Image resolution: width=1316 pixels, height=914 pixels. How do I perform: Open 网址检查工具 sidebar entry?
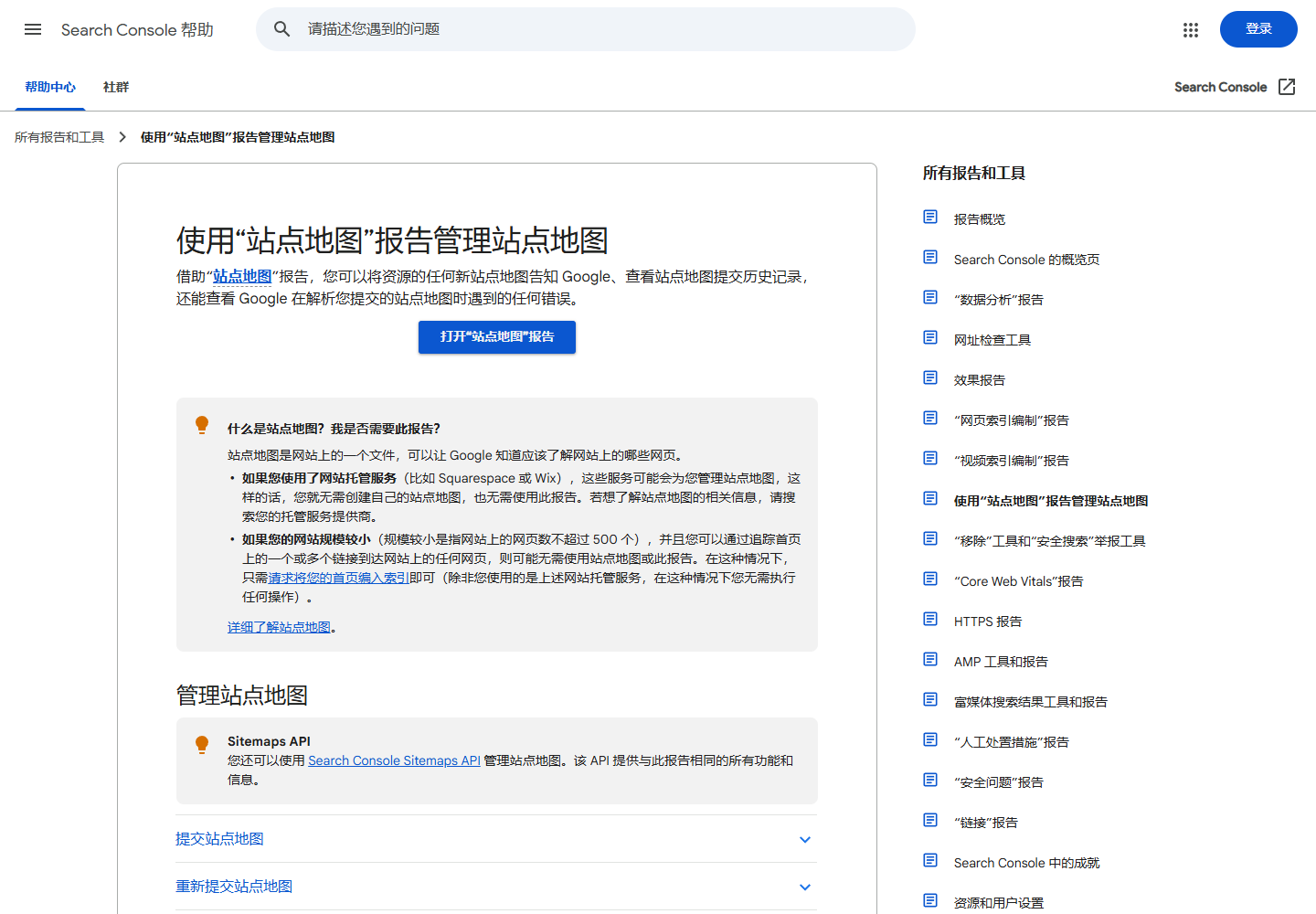[x=992, y=340]
